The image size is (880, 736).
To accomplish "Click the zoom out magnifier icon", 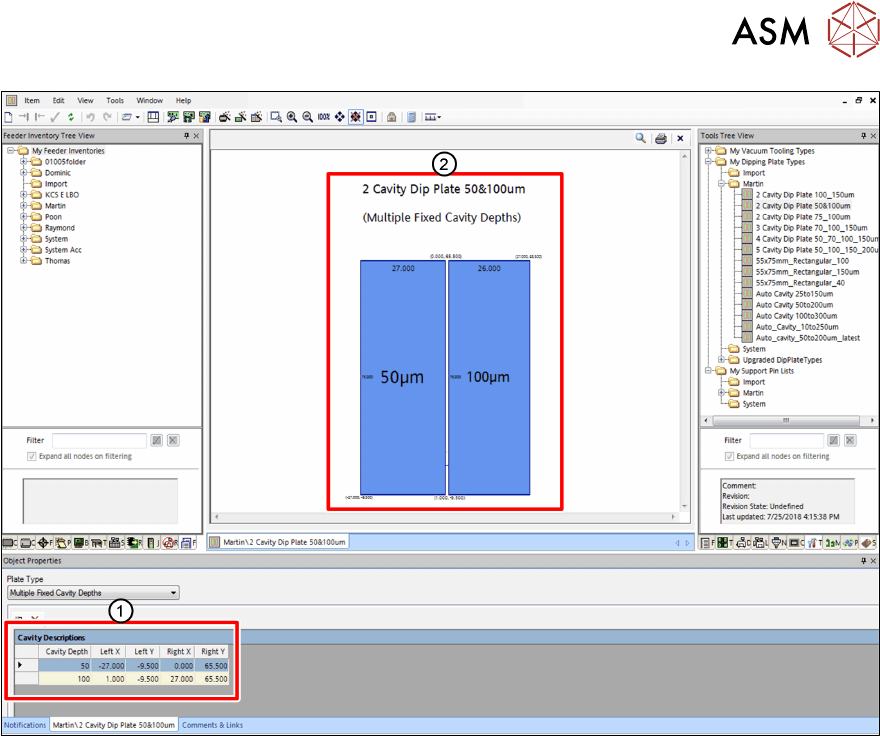I will (308, 117).
